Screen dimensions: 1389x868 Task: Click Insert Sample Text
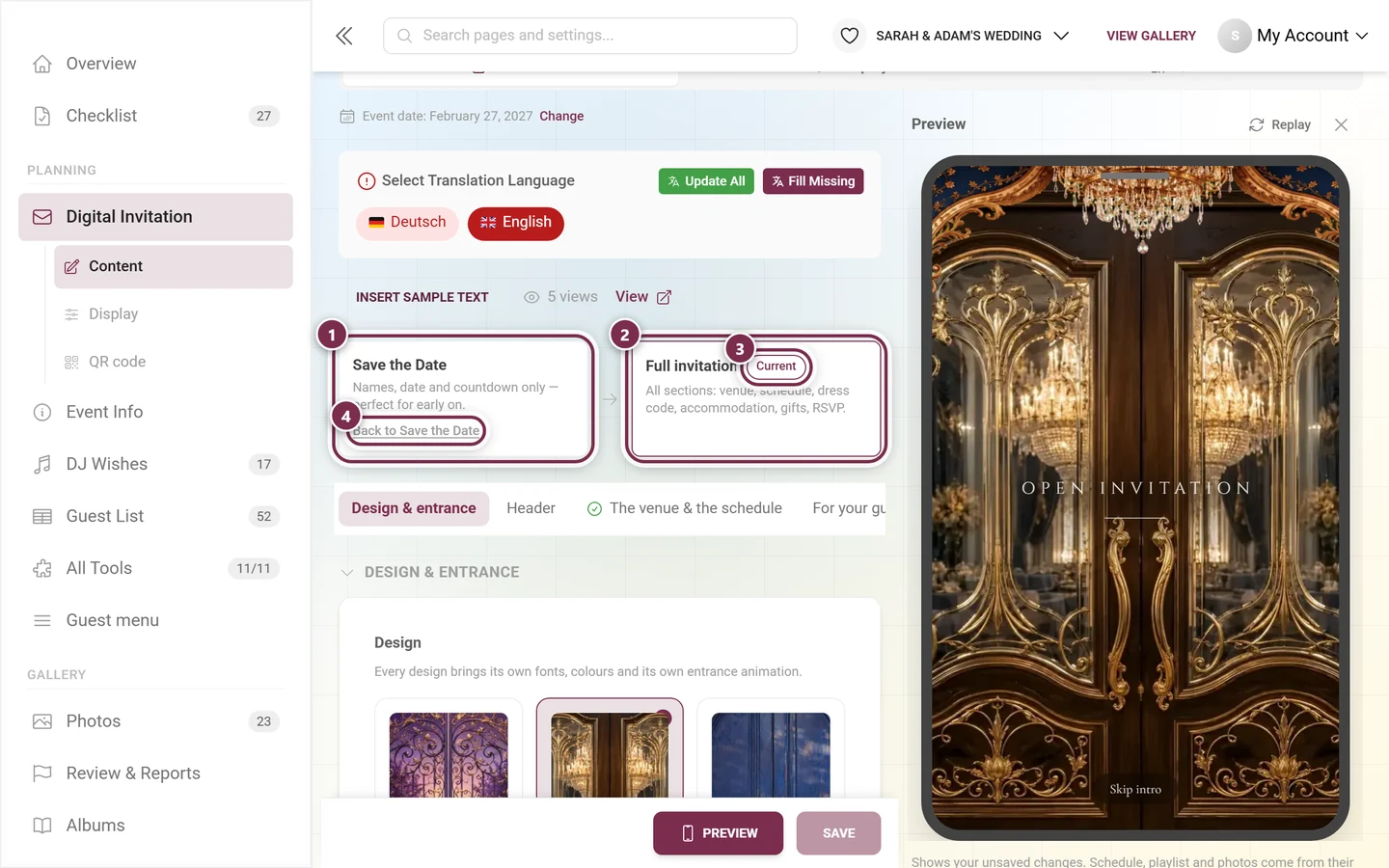(x=422, y=297)
